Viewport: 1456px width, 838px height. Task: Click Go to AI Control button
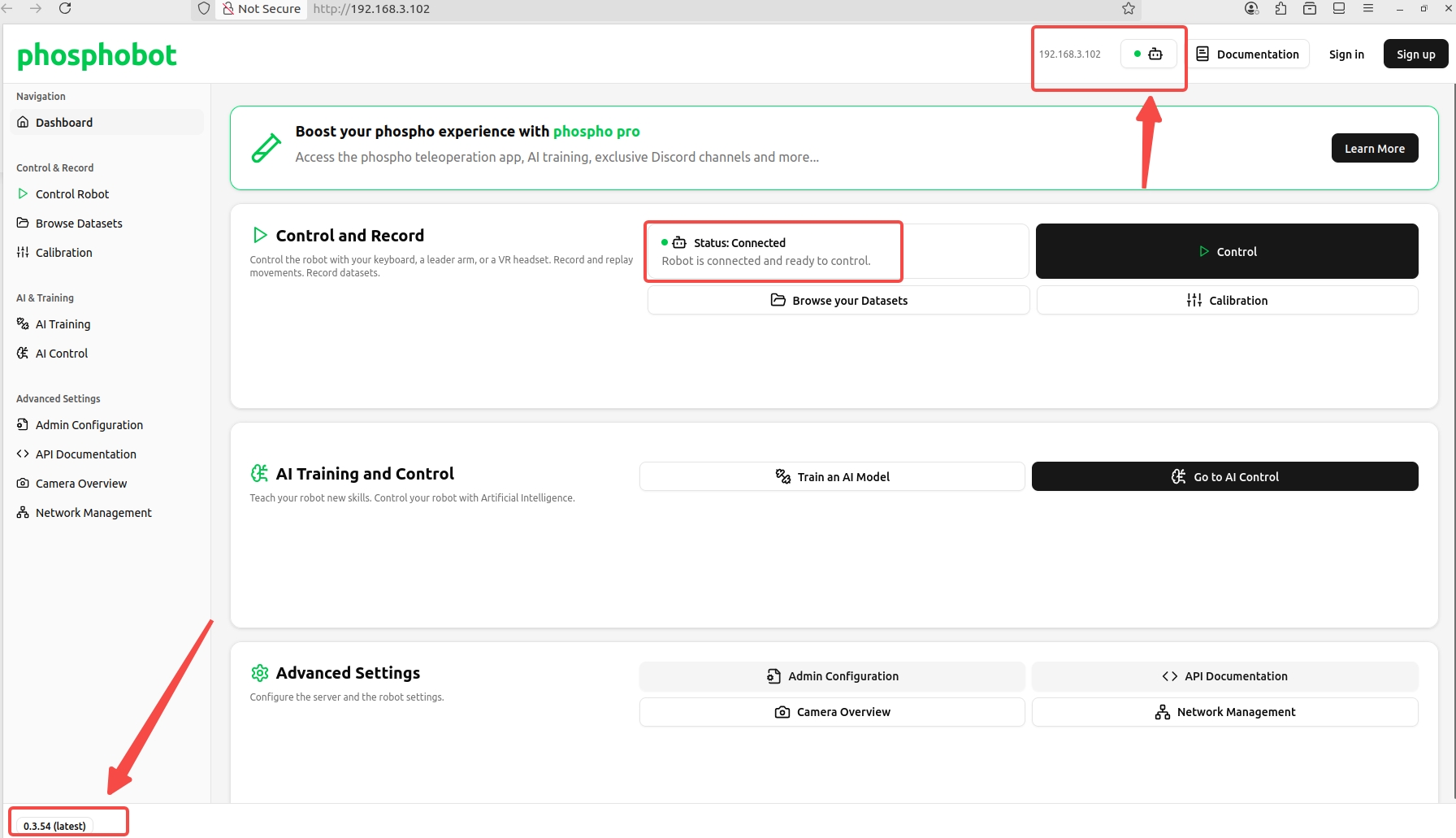pyautogui.click(x=1225, y=477)
